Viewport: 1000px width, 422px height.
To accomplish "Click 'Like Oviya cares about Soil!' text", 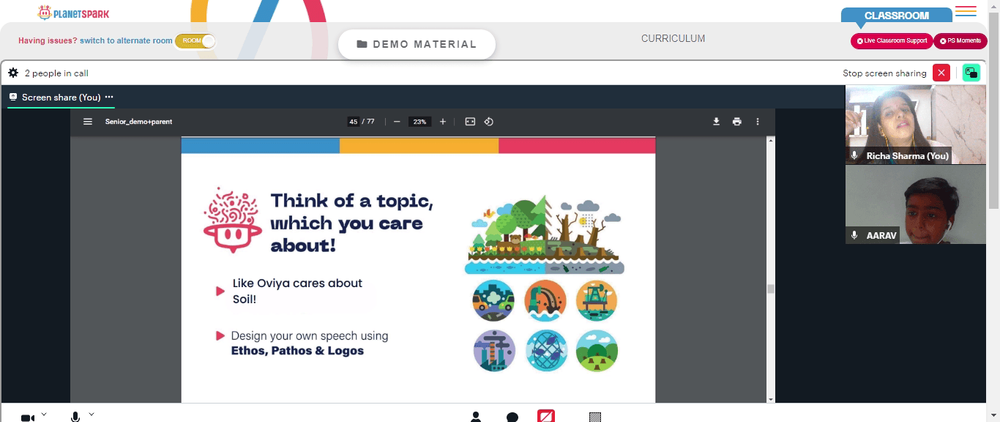I will [x=297, y=290].
